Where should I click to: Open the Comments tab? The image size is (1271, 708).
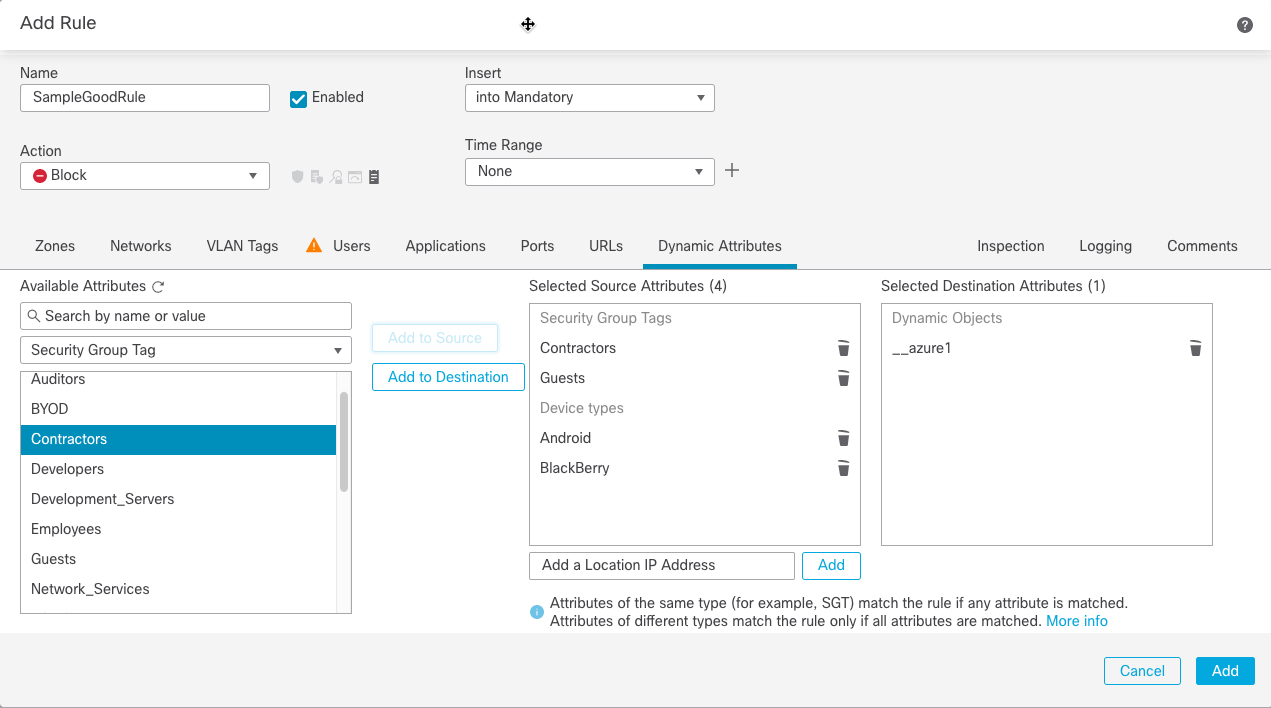1201,246
